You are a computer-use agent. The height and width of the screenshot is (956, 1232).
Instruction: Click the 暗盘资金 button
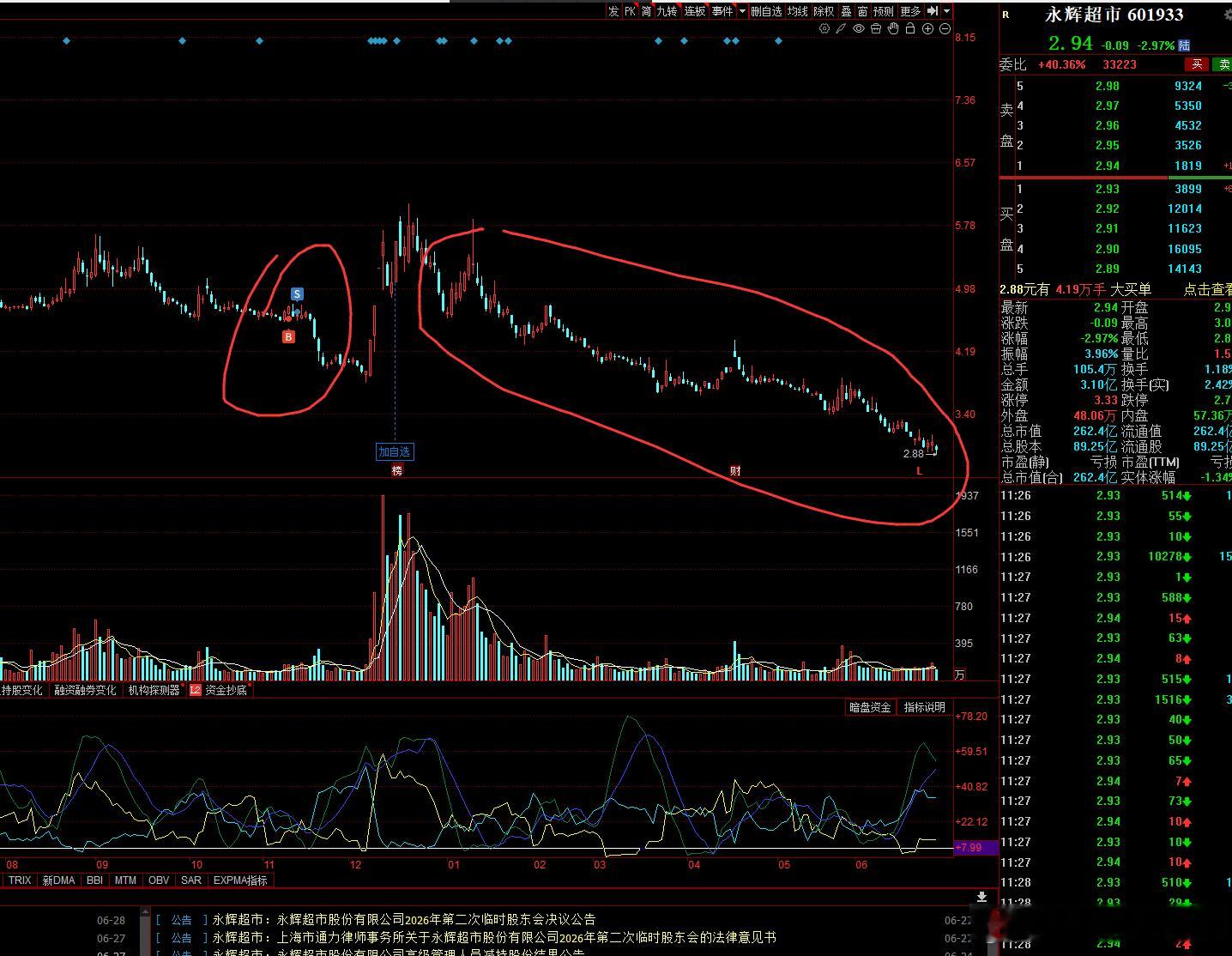pyautogui.click(x=870, y=707)
